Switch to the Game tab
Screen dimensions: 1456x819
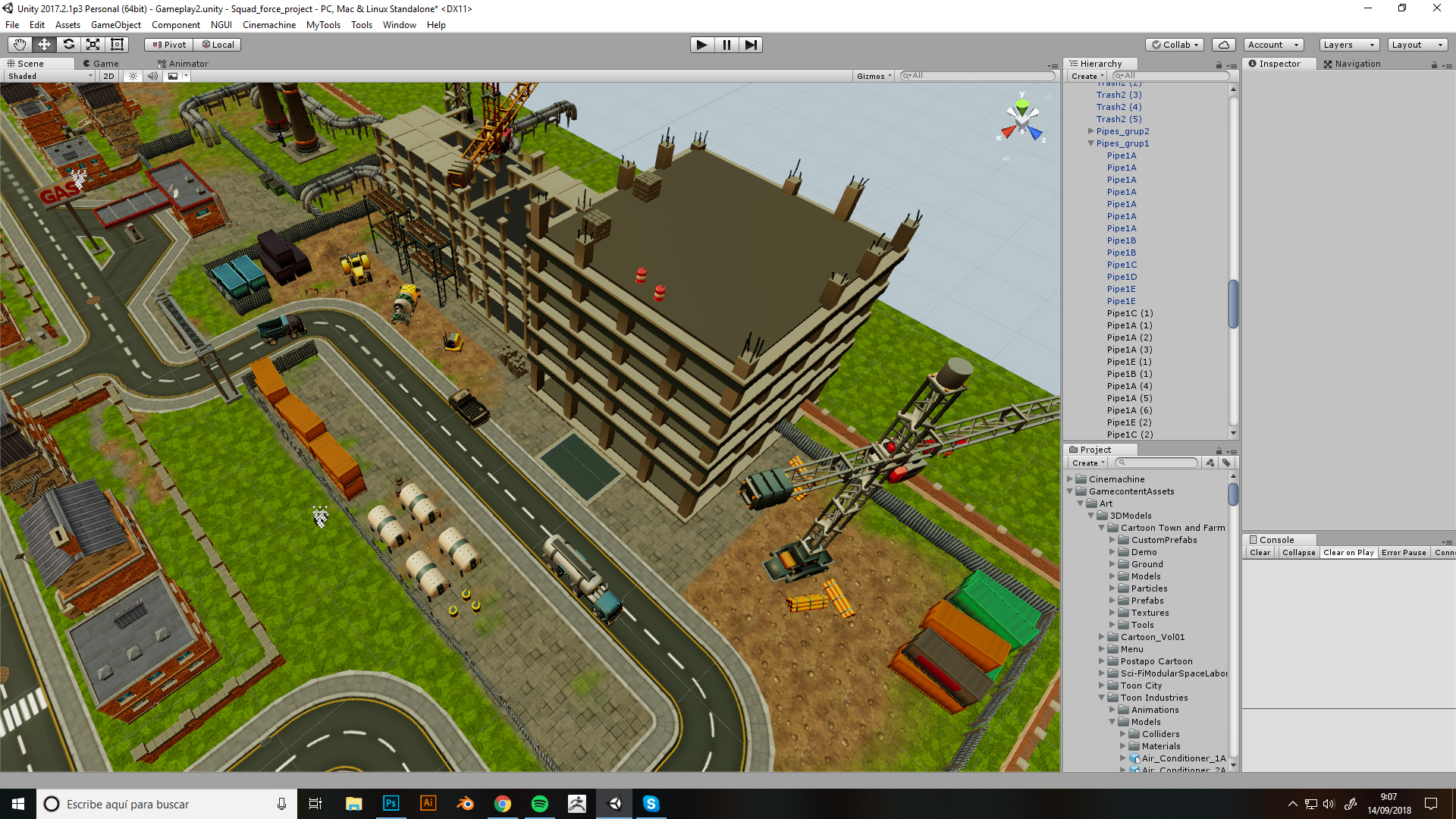[102, 64]
